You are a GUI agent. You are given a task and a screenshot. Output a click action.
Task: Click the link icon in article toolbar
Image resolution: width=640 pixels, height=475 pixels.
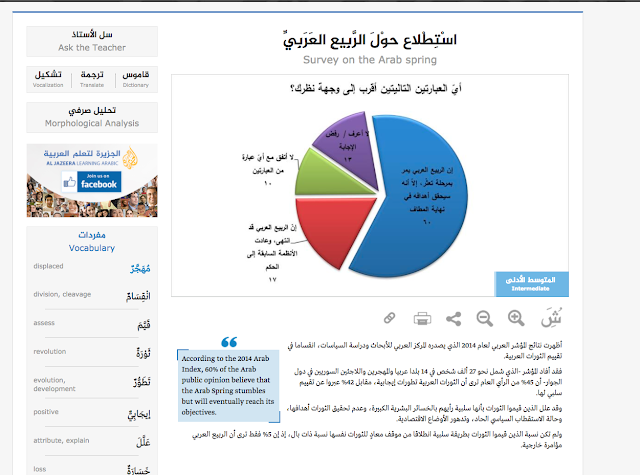pyautogui.click(x=390, y=318)
